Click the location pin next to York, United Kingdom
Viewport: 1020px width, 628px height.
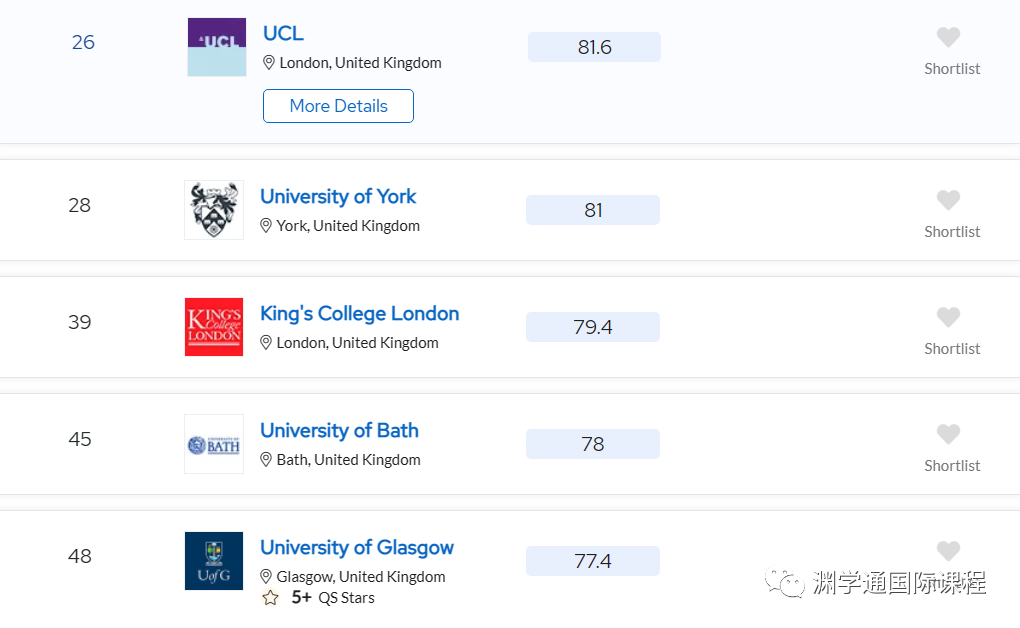[265, 226]
